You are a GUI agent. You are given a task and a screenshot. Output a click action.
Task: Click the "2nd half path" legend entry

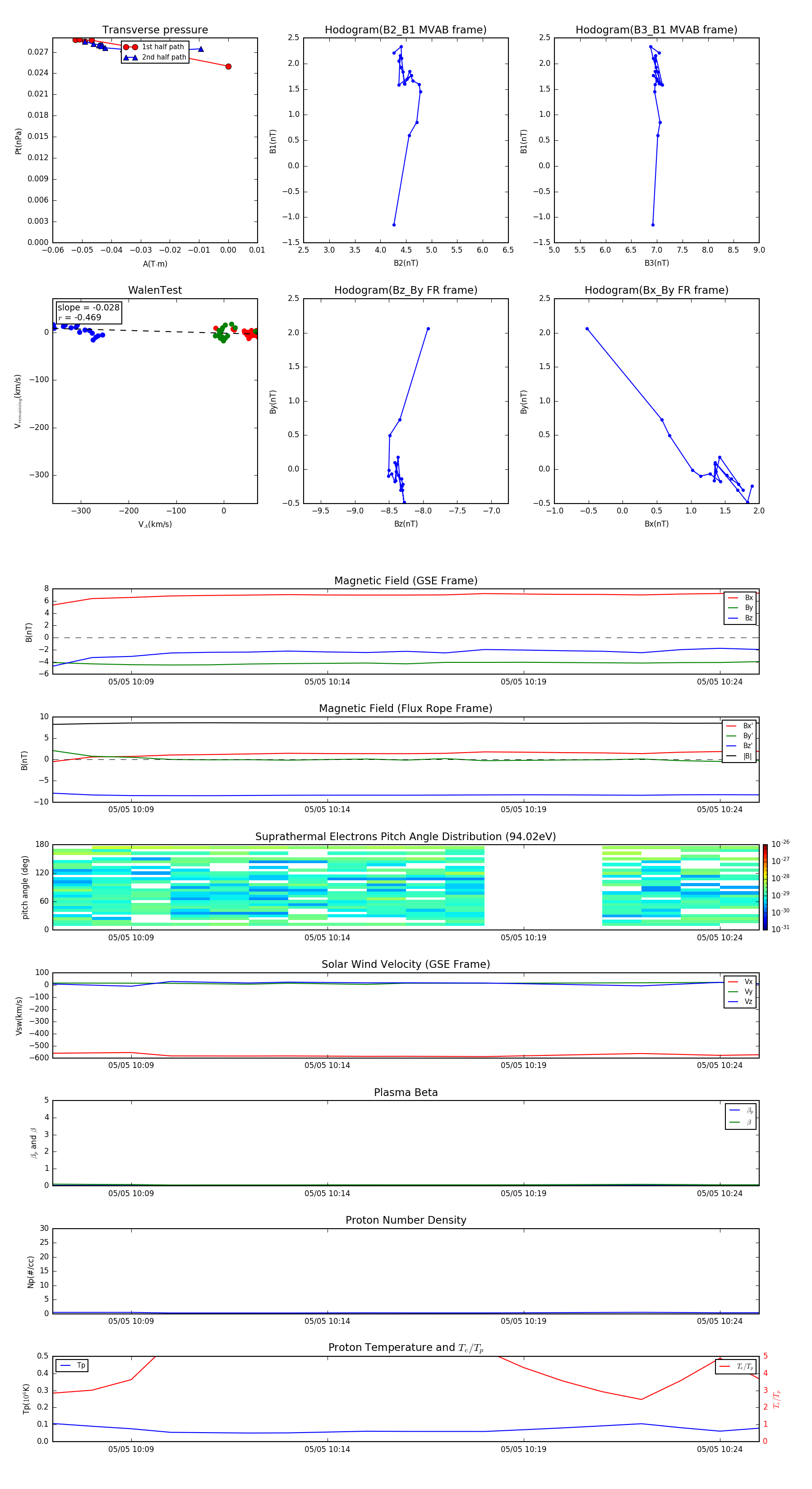(x=154, y=57)
